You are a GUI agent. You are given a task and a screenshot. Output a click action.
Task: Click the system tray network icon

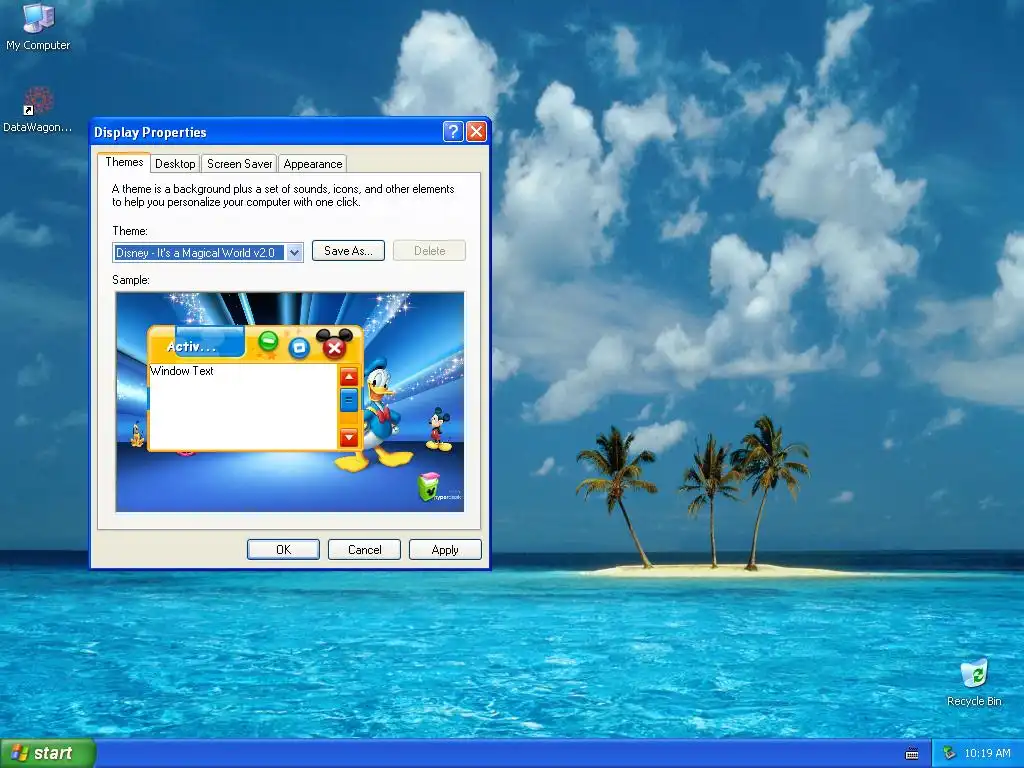pyautogui.click(x=948, y=753)
